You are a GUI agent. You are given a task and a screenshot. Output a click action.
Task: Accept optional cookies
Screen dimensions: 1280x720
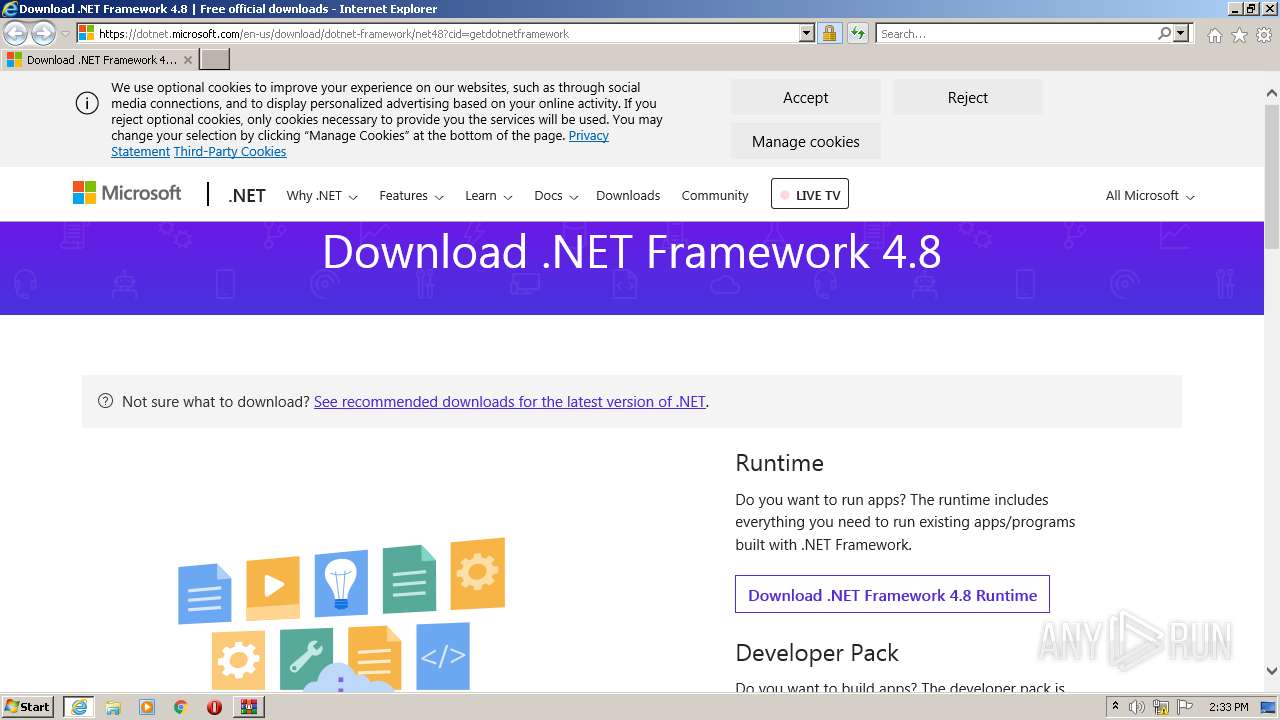click(805, 97)
